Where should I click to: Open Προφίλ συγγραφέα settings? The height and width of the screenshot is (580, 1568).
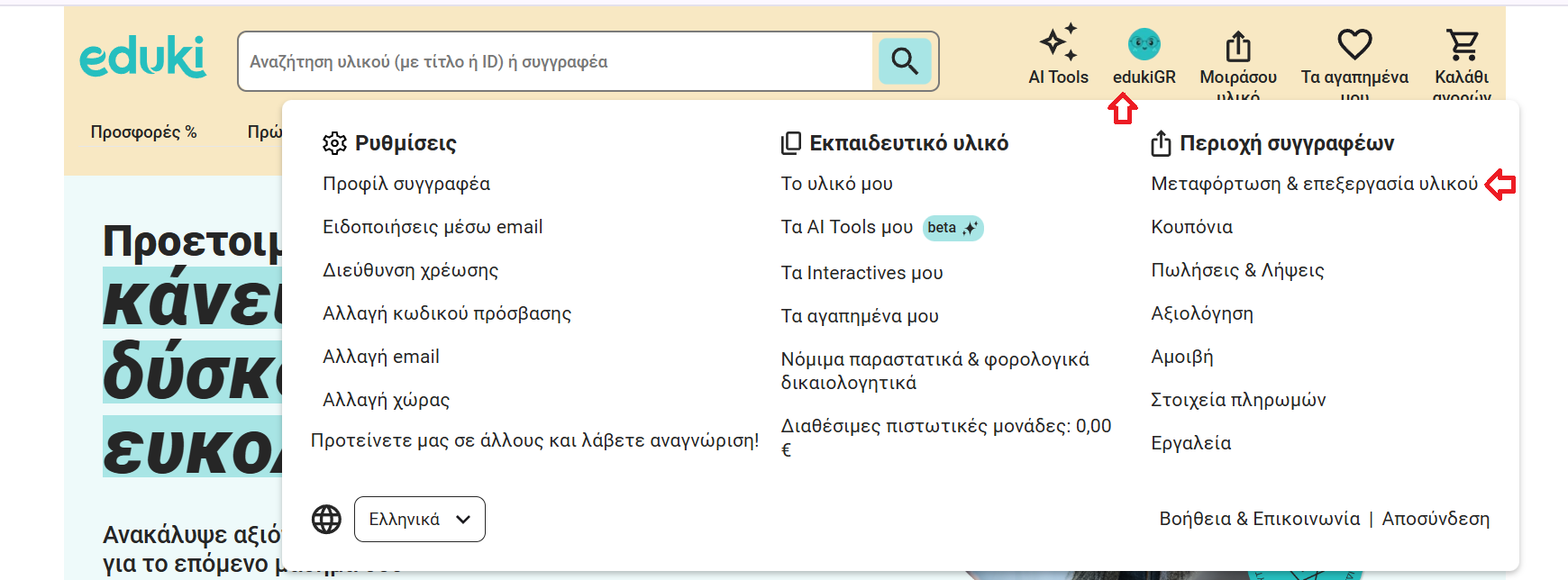pyautogui.click(x=406, y=184)
